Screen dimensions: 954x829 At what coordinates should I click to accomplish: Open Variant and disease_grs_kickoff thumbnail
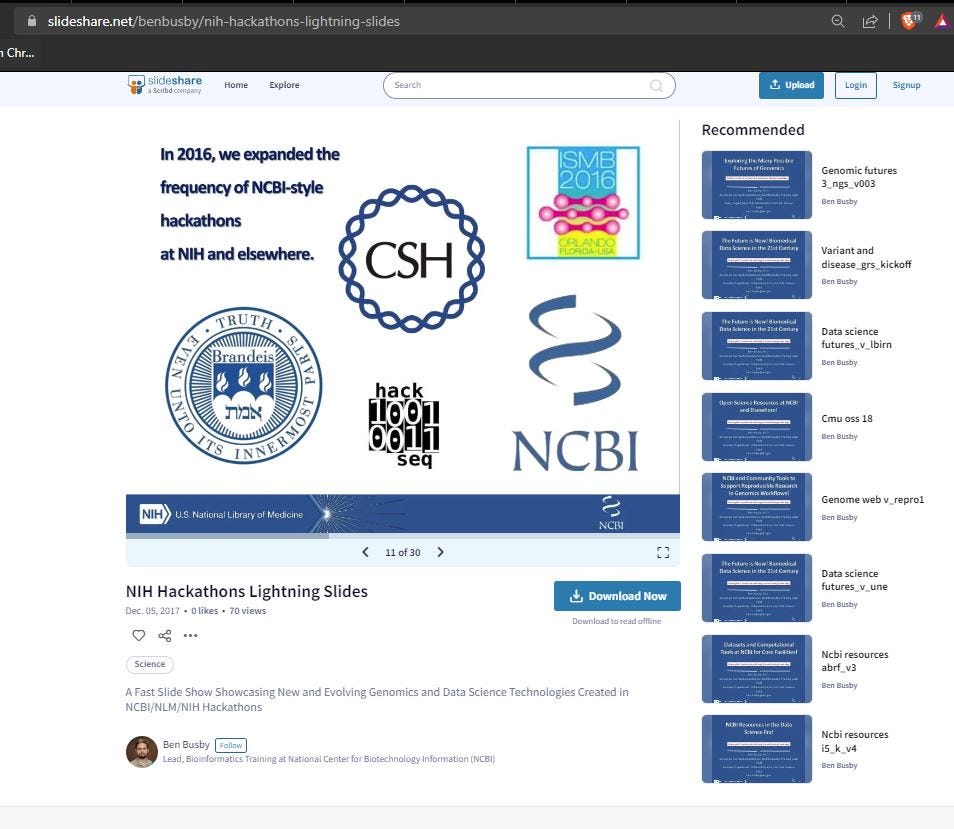pyautogui.click(x=757, y=265)
